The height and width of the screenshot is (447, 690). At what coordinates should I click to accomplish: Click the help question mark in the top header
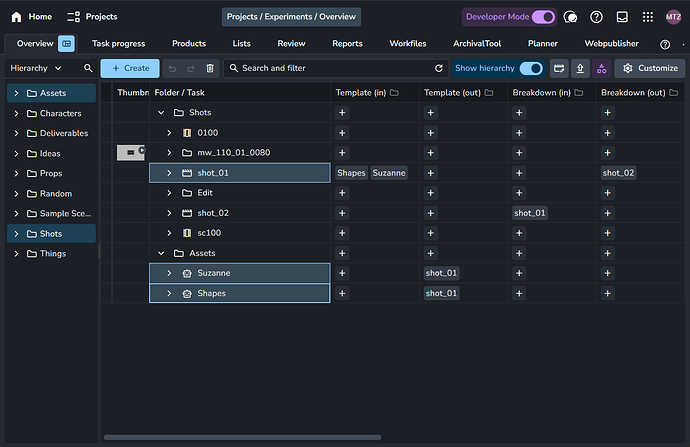pos(597,17)
